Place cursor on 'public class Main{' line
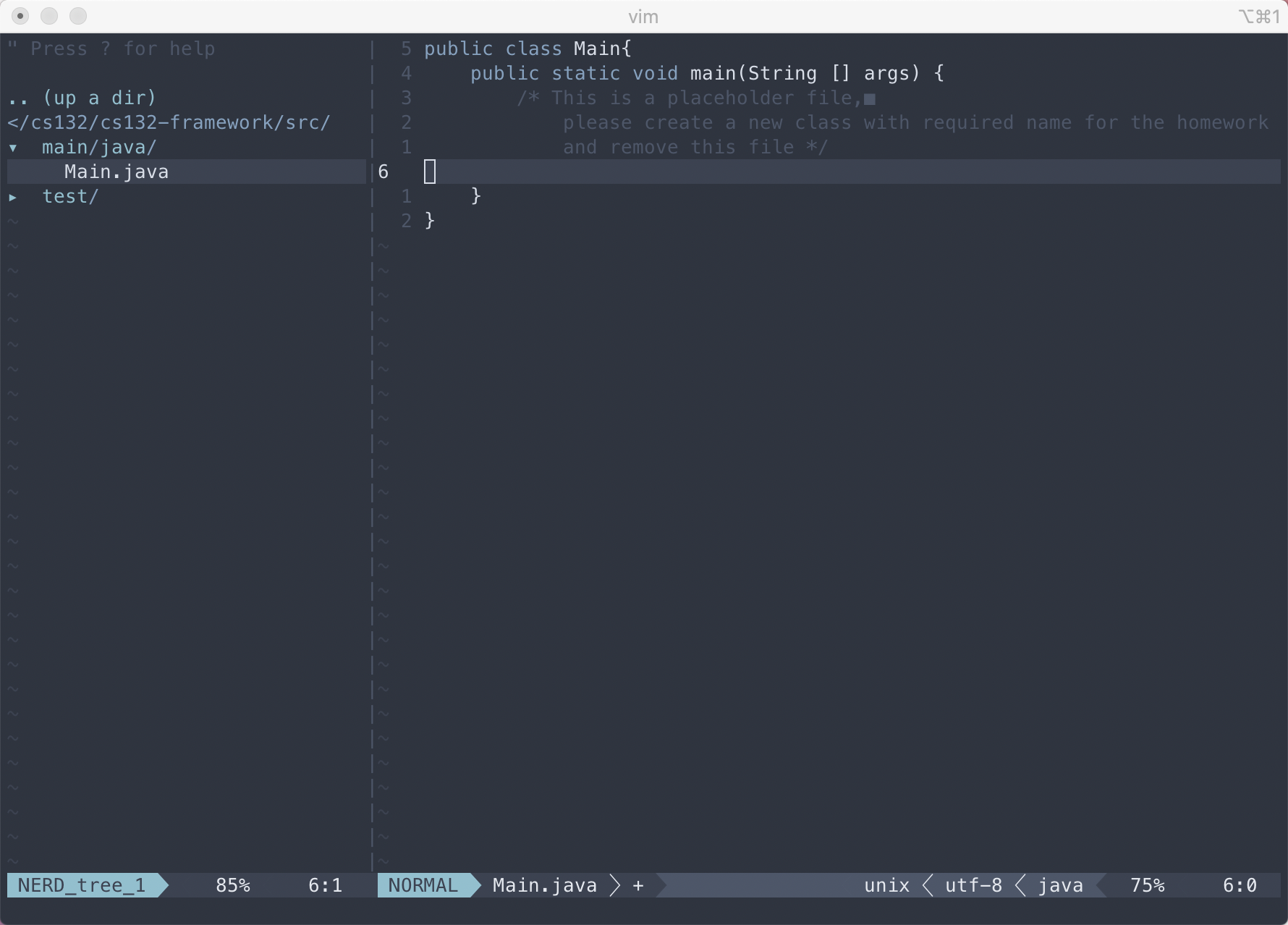The image size is (1288, 925). 528,48
